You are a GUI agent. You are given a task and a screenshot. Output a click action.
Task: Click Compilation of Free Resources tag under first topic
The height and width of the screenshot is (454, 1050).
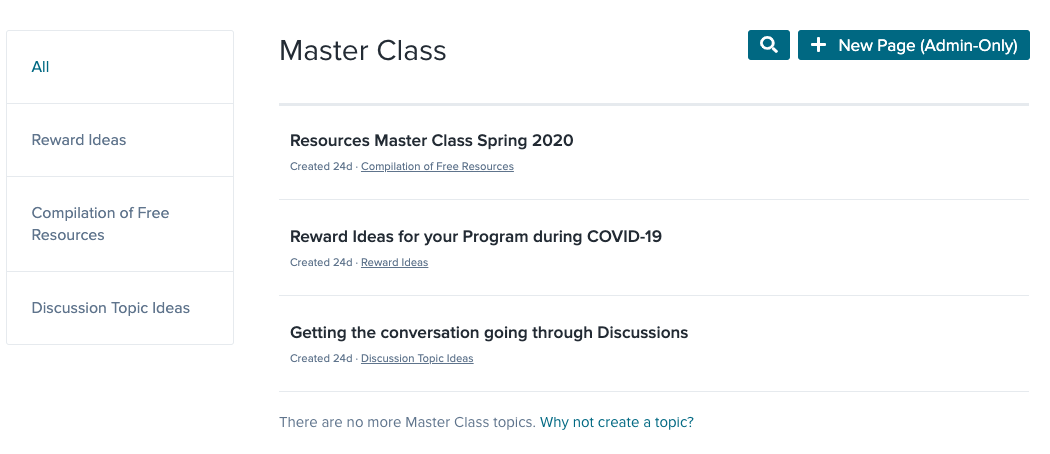437,167
